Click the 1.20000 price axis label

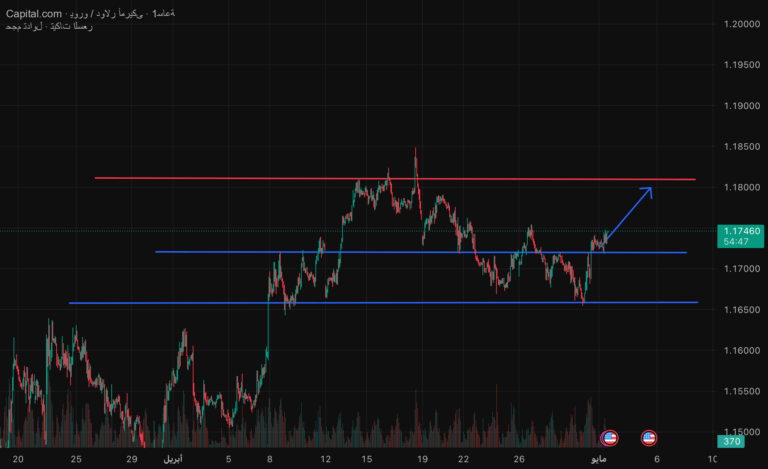pos(742,24)
